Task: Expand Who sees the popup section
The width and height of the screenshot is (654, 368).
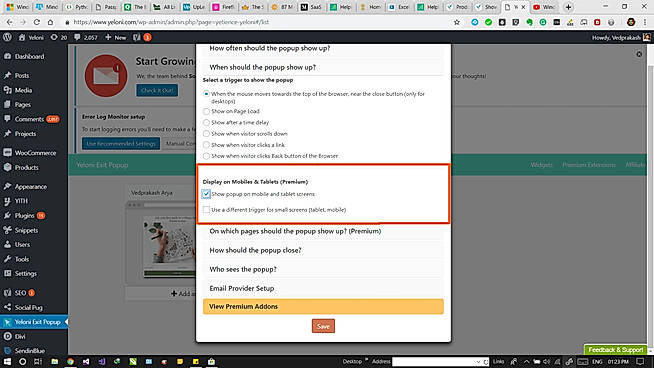Action: [323, 270]
